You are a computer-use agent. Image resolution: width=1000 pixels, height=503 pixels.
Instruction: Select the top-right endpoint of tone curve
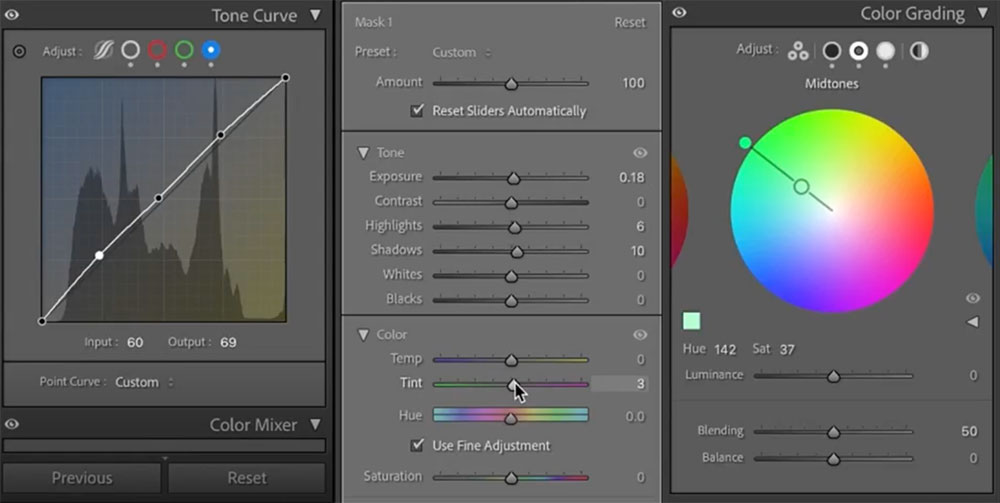285,78
